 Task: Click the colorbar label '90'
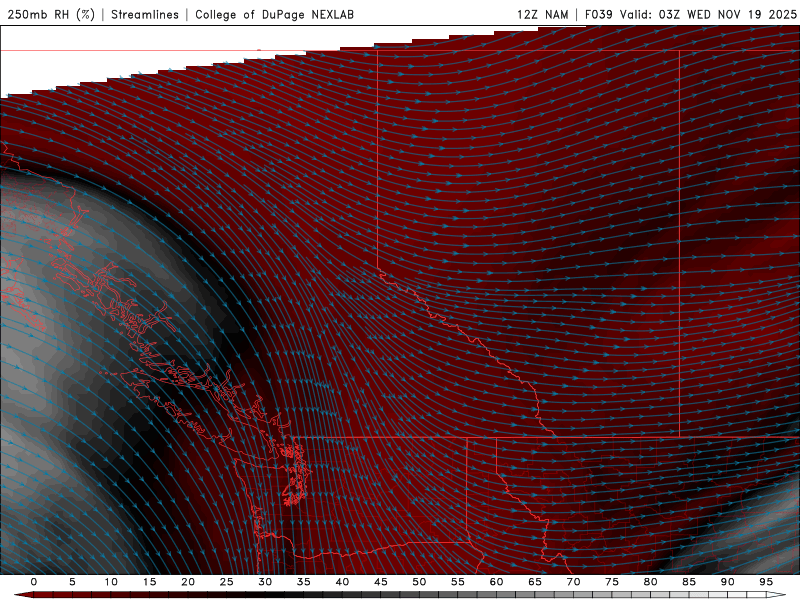coord(727,582)
